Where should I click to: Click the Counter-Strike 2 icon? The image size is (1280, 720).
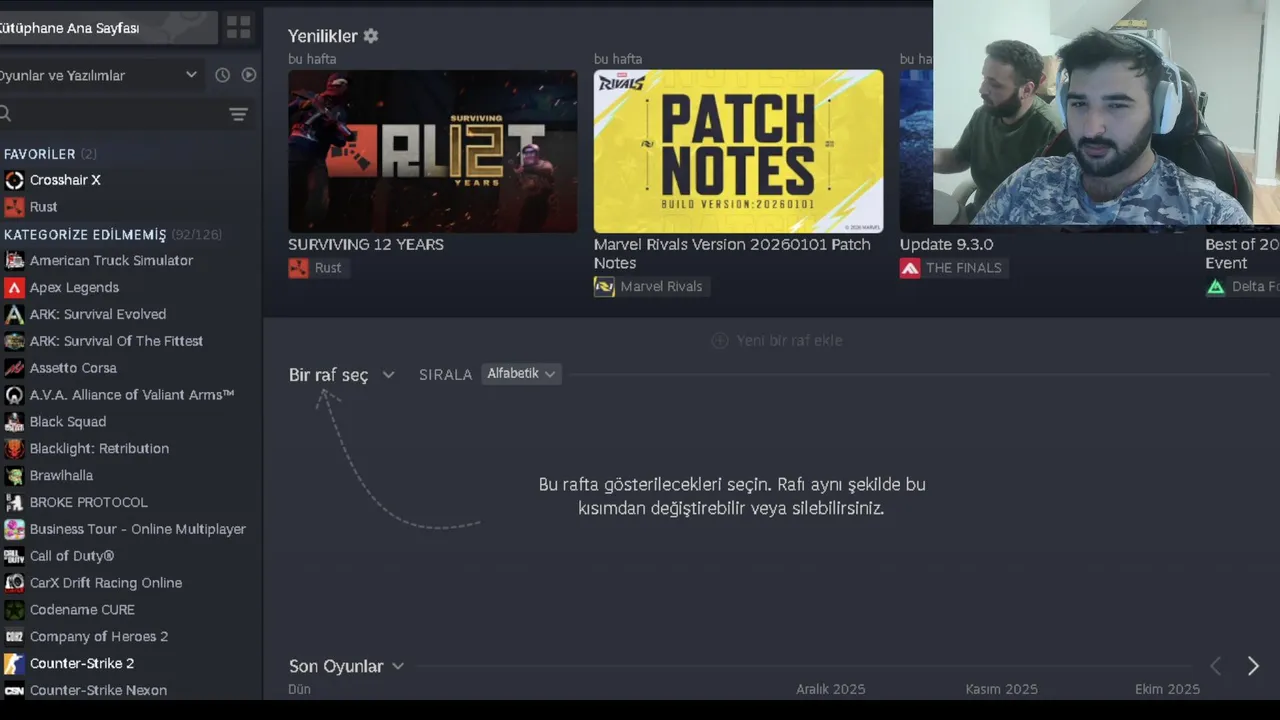tap(14, 664)
